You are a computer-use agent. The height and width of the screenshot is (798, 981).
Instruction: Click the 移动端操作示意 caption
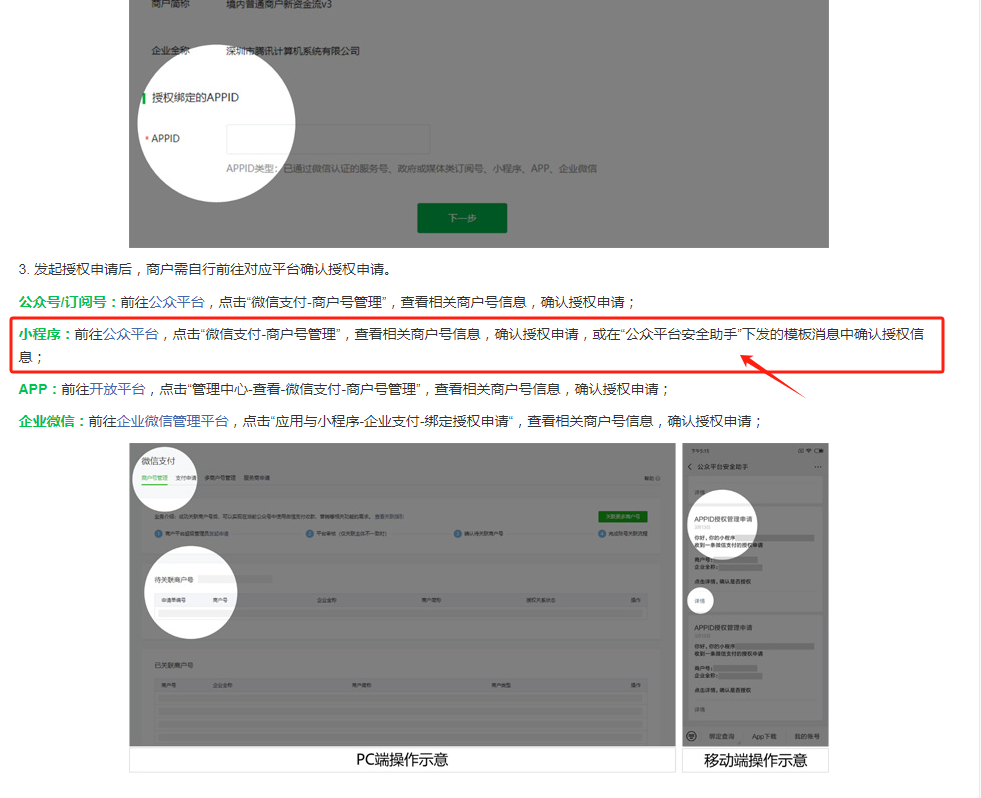coord(755,760)
